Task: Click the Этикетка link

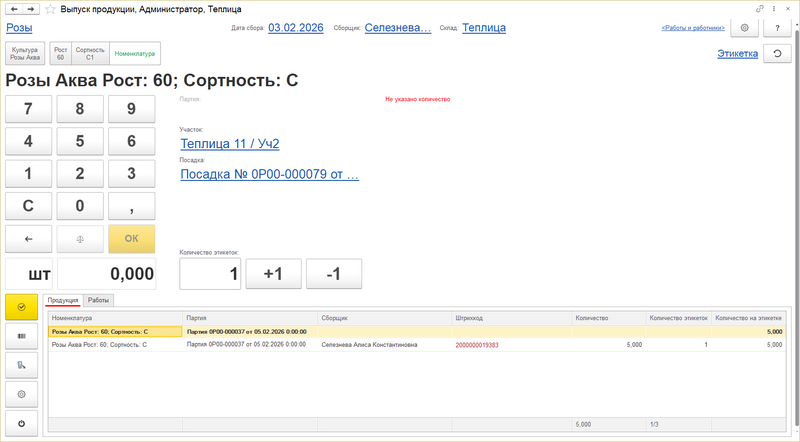Action: pos(737,54)
